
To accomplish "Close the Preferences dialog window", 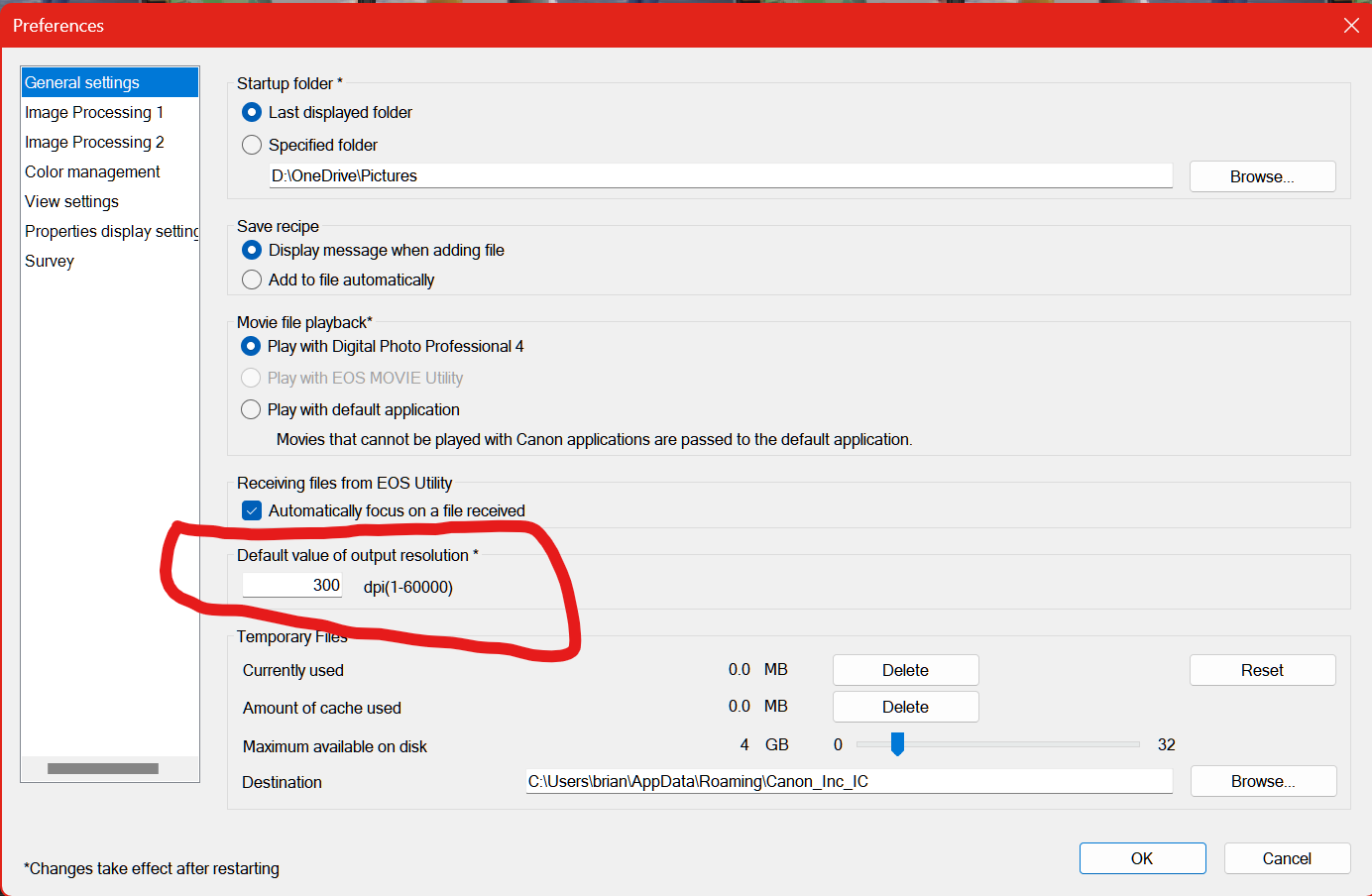I will click(1351, 26).
